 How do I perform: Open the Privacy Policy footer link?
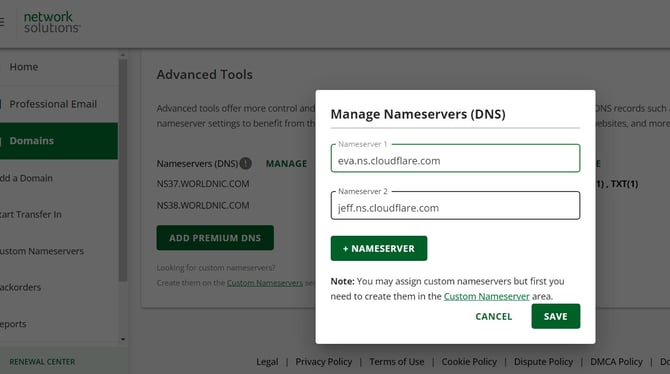[x=323, y=362]
